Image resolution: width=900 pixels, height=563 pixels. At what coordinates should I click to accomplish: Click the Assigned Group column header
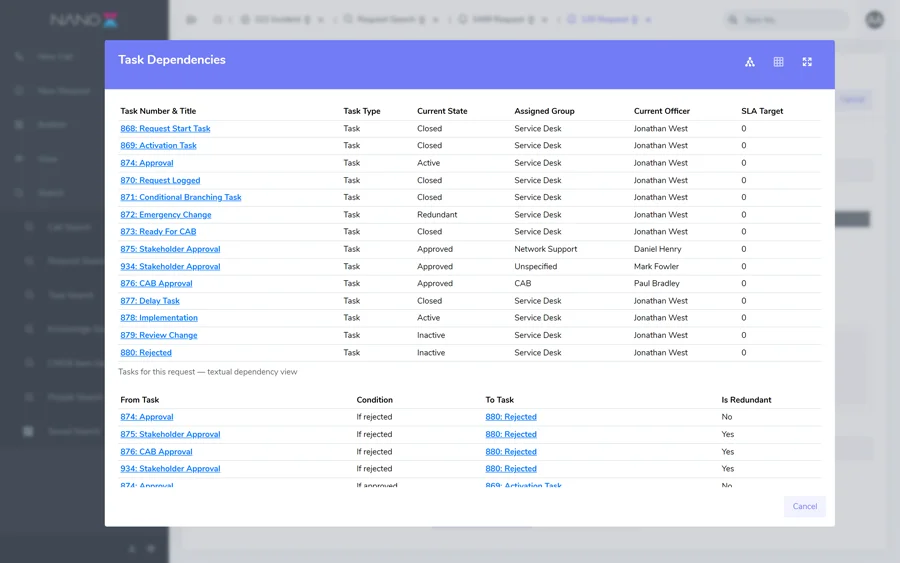tap(544, 111)
